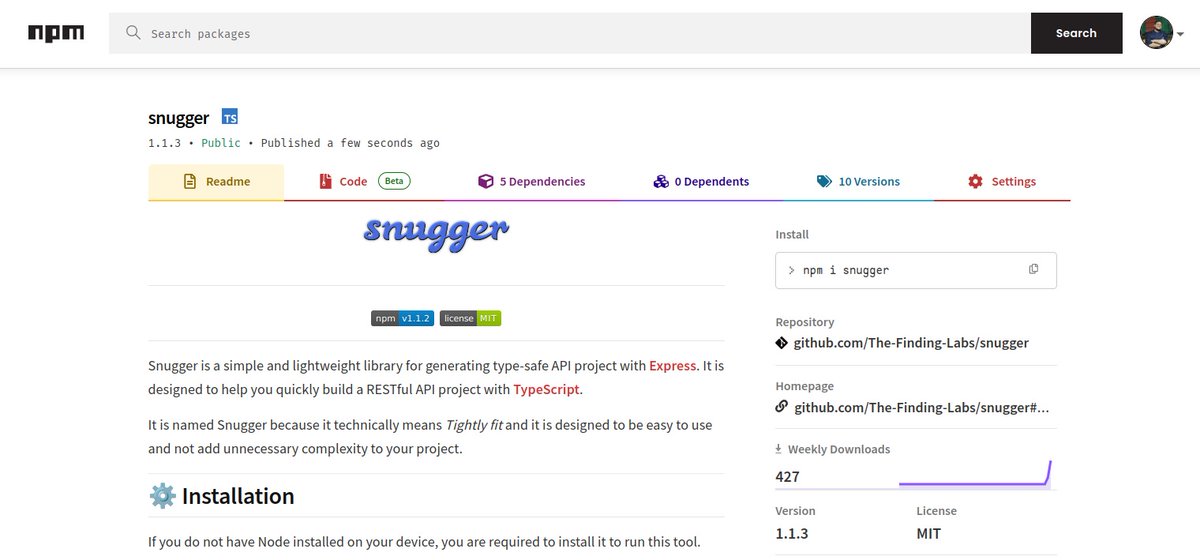The width and height of the screenshot is (1200, 560).
Task: Click the Readme document icon
Action: click(x=190, y=182)
